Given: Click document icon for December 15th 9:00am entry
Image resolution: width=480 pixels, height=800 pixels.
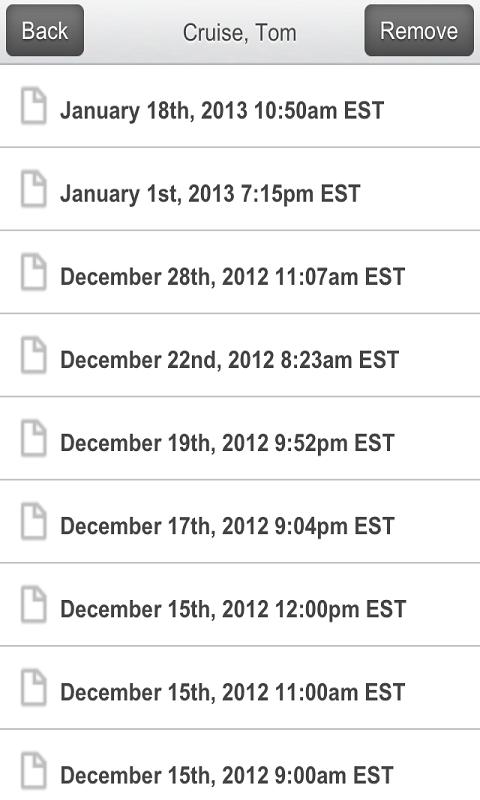Looking at the screenshot, I should tap(34, 771).
